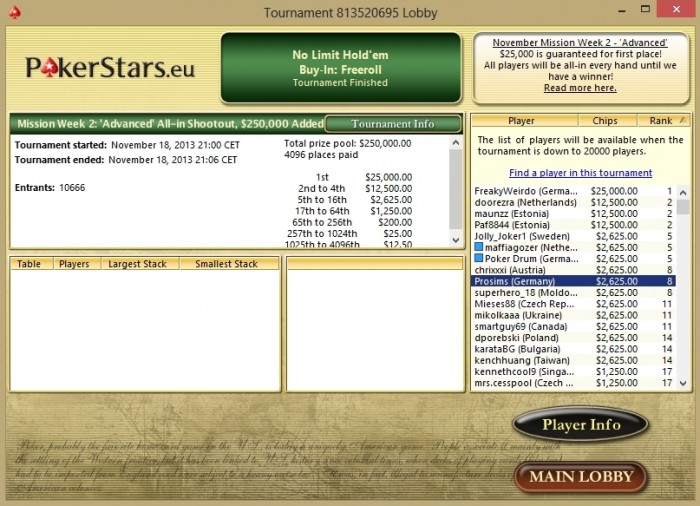Click the player list scrollbar thumb
This screenshot has width=700, height=506.
(x=683, y=207)
